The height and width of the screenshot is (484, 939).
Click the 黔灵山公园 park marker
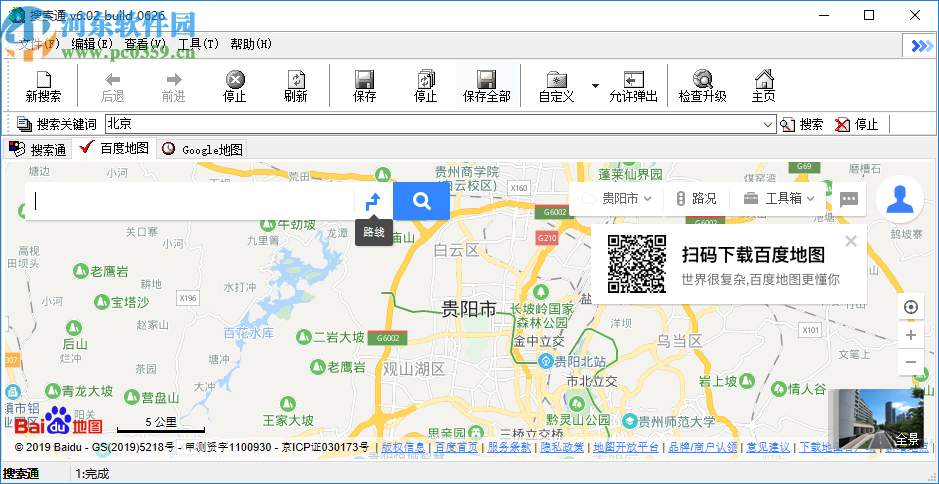(x=577, y=403)
